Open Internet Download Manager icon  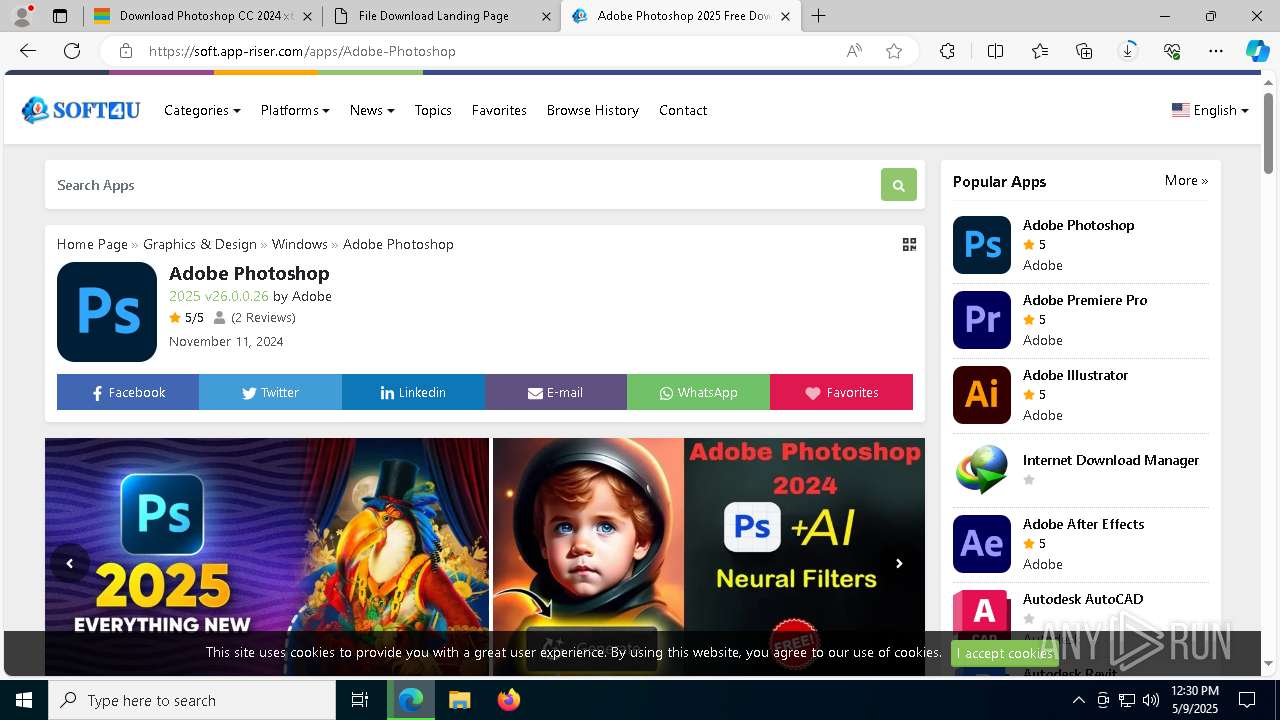click(982, 470)
